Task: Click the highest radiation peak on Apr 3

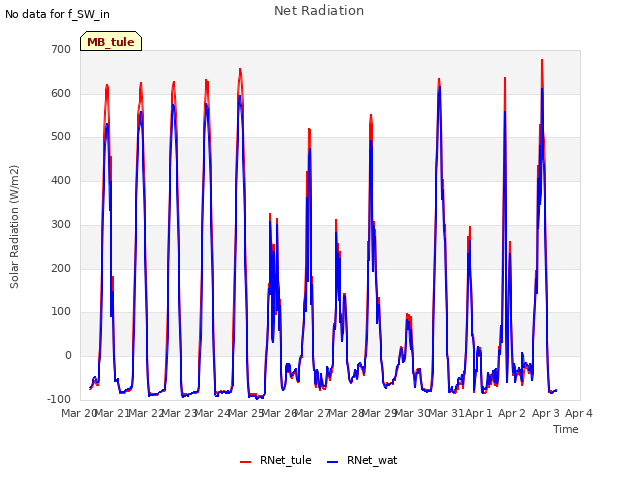Action: click(x=542, y=60)
